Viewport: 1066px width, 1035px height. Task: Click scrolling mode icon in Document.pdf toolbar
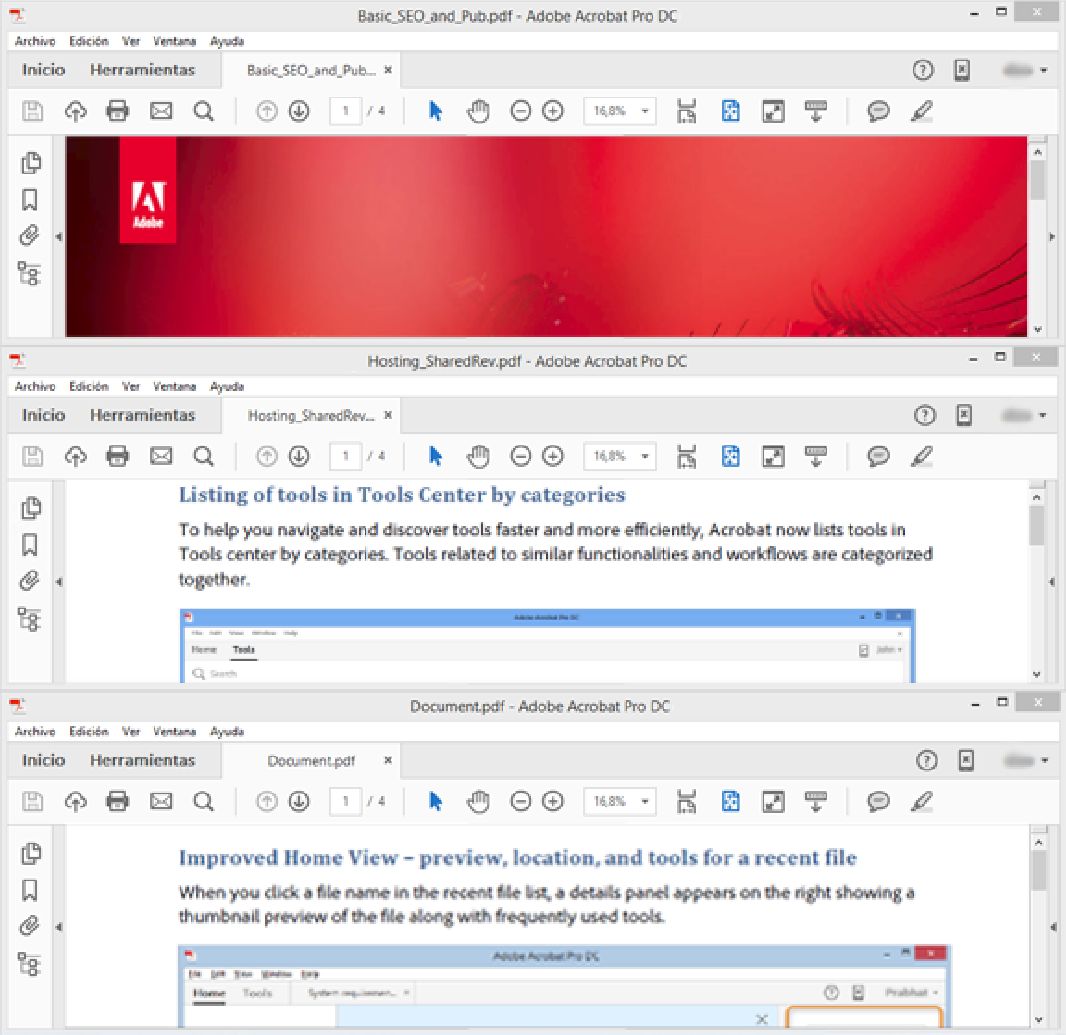pyautogui.click(x=687, y=801)
